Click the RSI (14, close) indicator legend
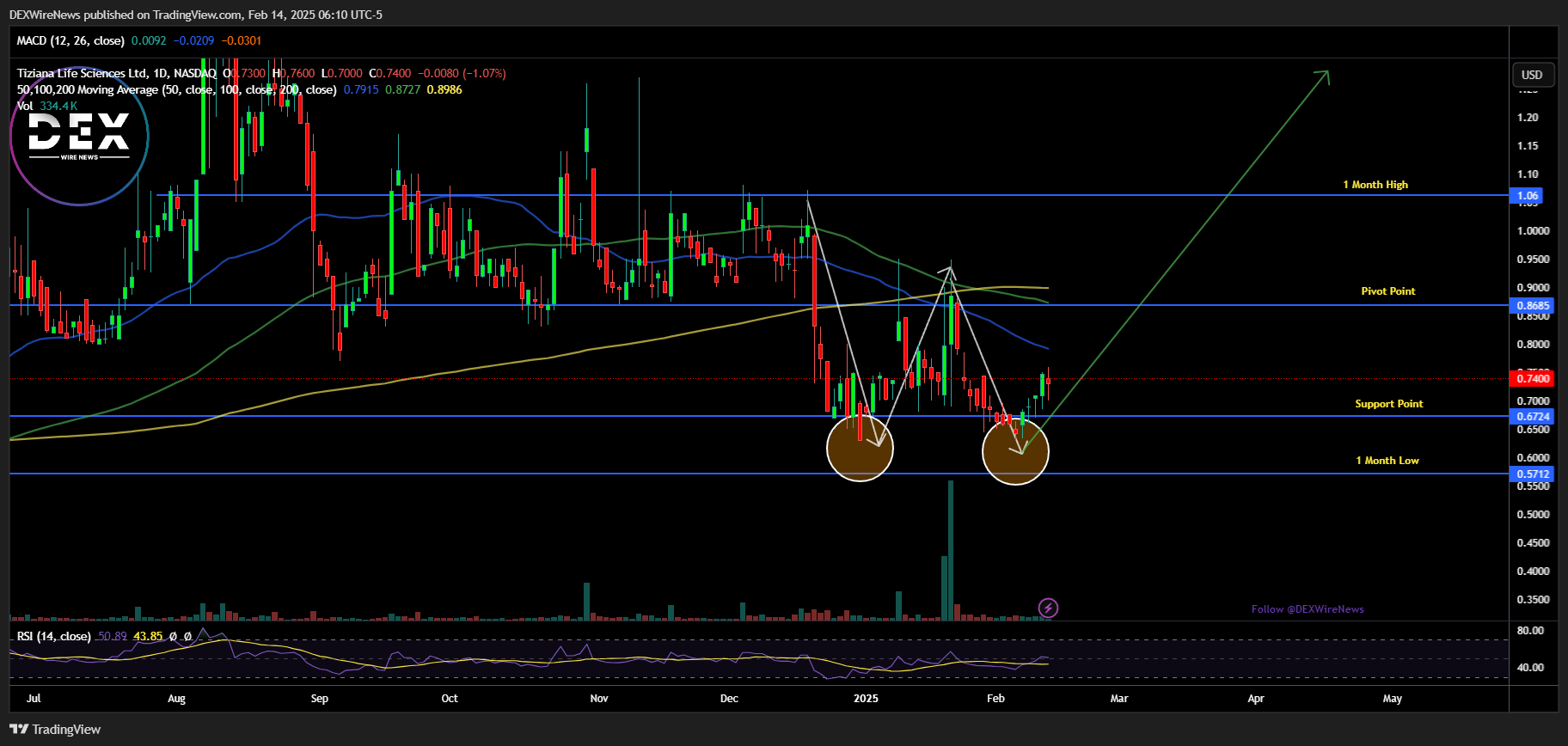The image size is (1568, 746). (x=53, y=636)
